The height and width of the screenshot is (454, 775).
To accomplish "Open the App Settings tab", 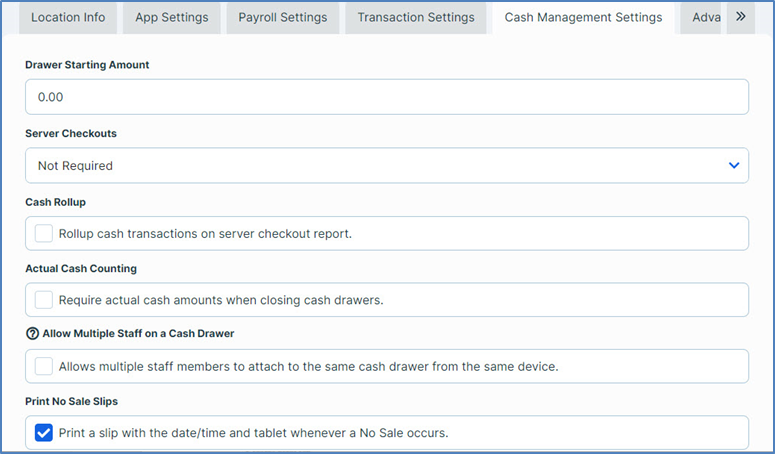I will 172,18.
